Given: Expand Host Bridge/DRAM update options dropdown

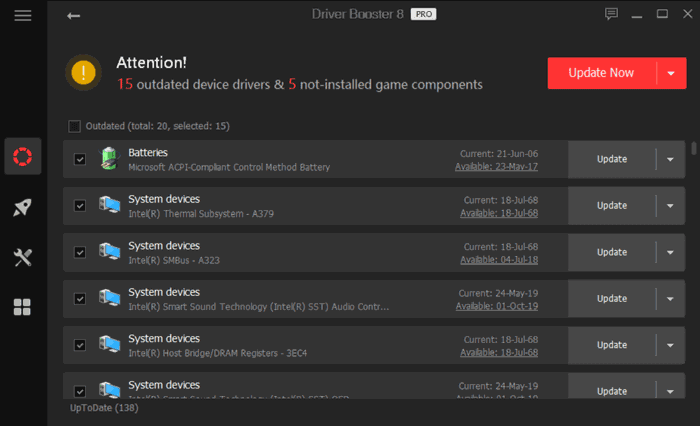Looking at the screenshot, I should [x=670, y=345].
